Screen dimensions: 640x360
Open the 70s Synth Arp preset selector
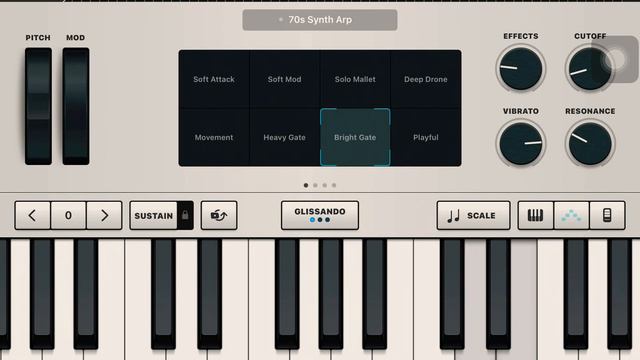[320, 20]
